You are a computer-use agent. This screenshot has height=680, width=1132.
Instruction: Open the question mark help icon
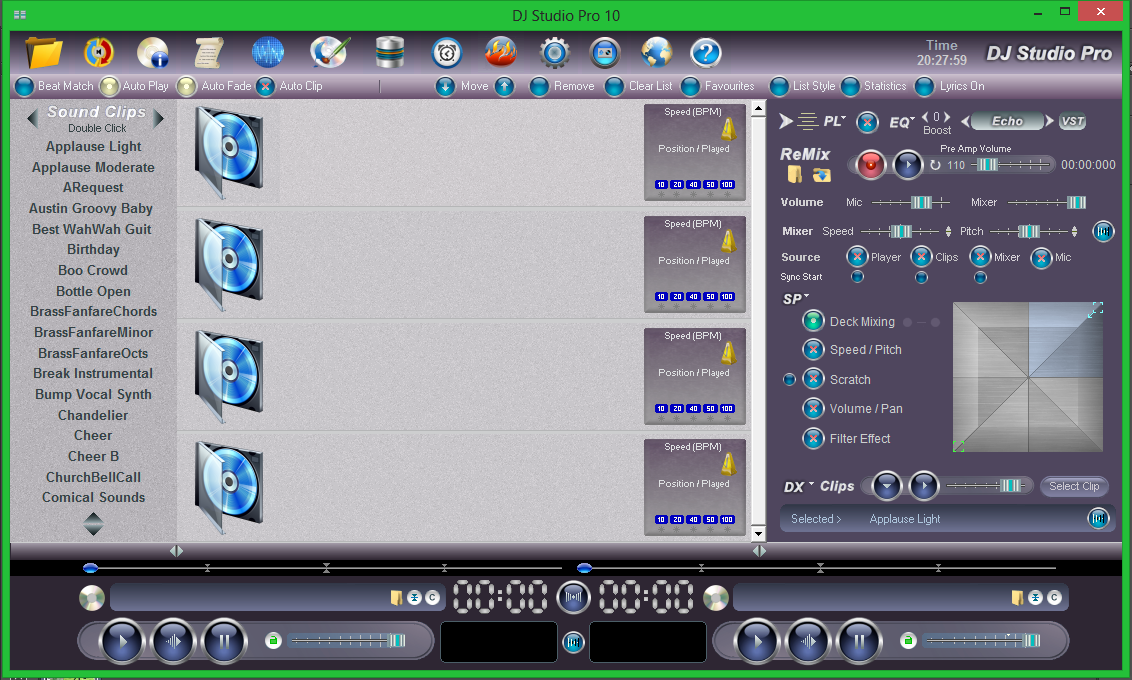point(705,53)
